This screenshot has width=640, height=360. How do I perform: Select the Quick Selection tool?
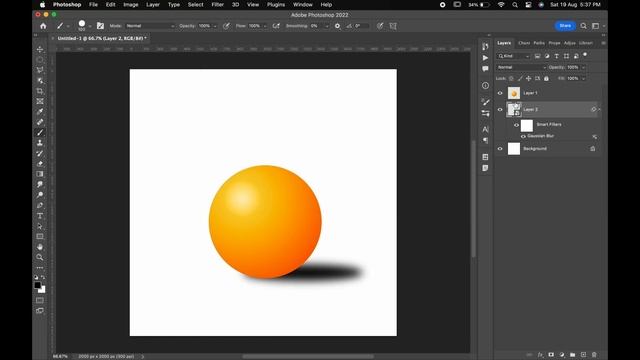point(40,80)
